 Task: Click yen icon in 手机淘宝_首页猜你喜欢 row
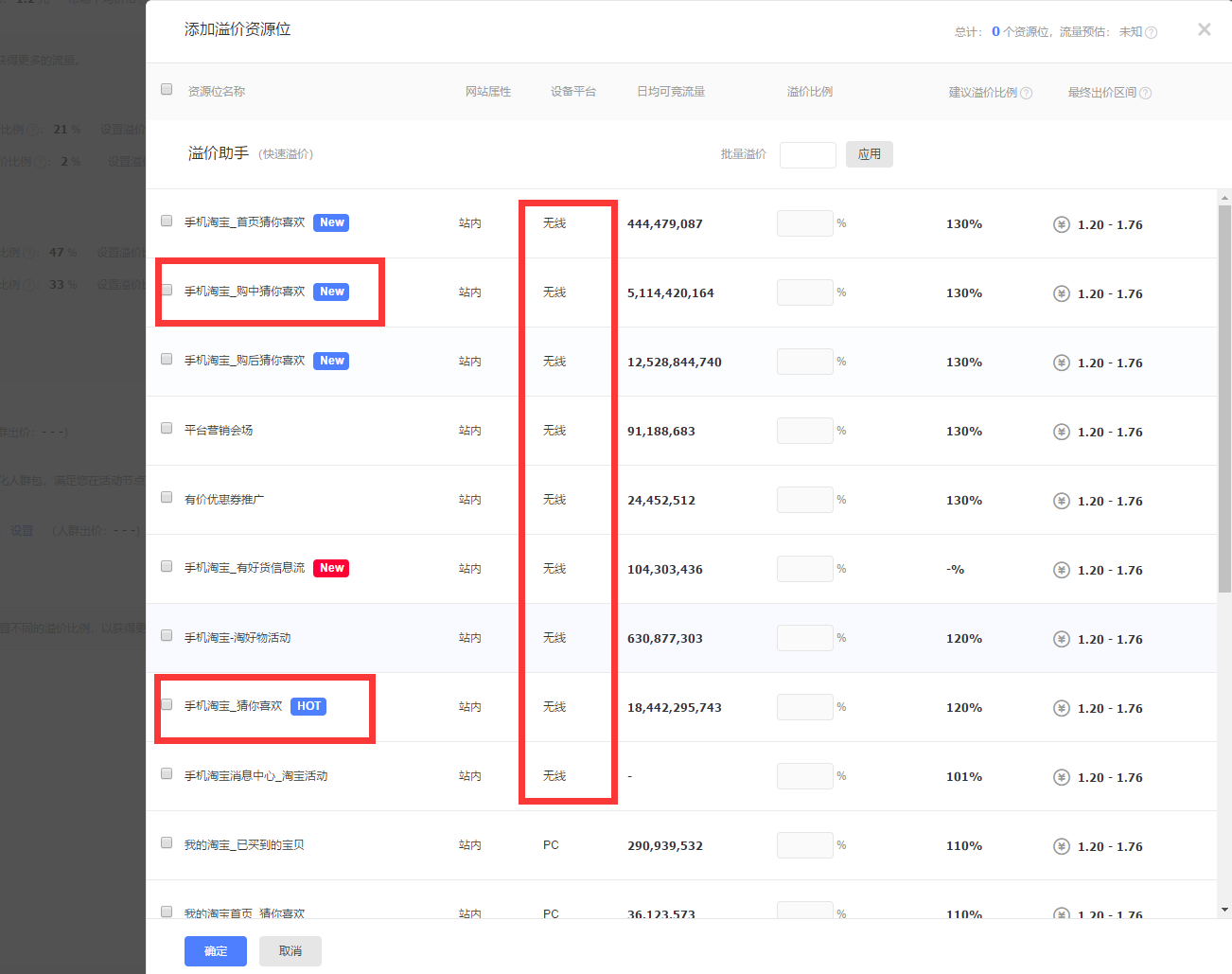coord(1062,224)
